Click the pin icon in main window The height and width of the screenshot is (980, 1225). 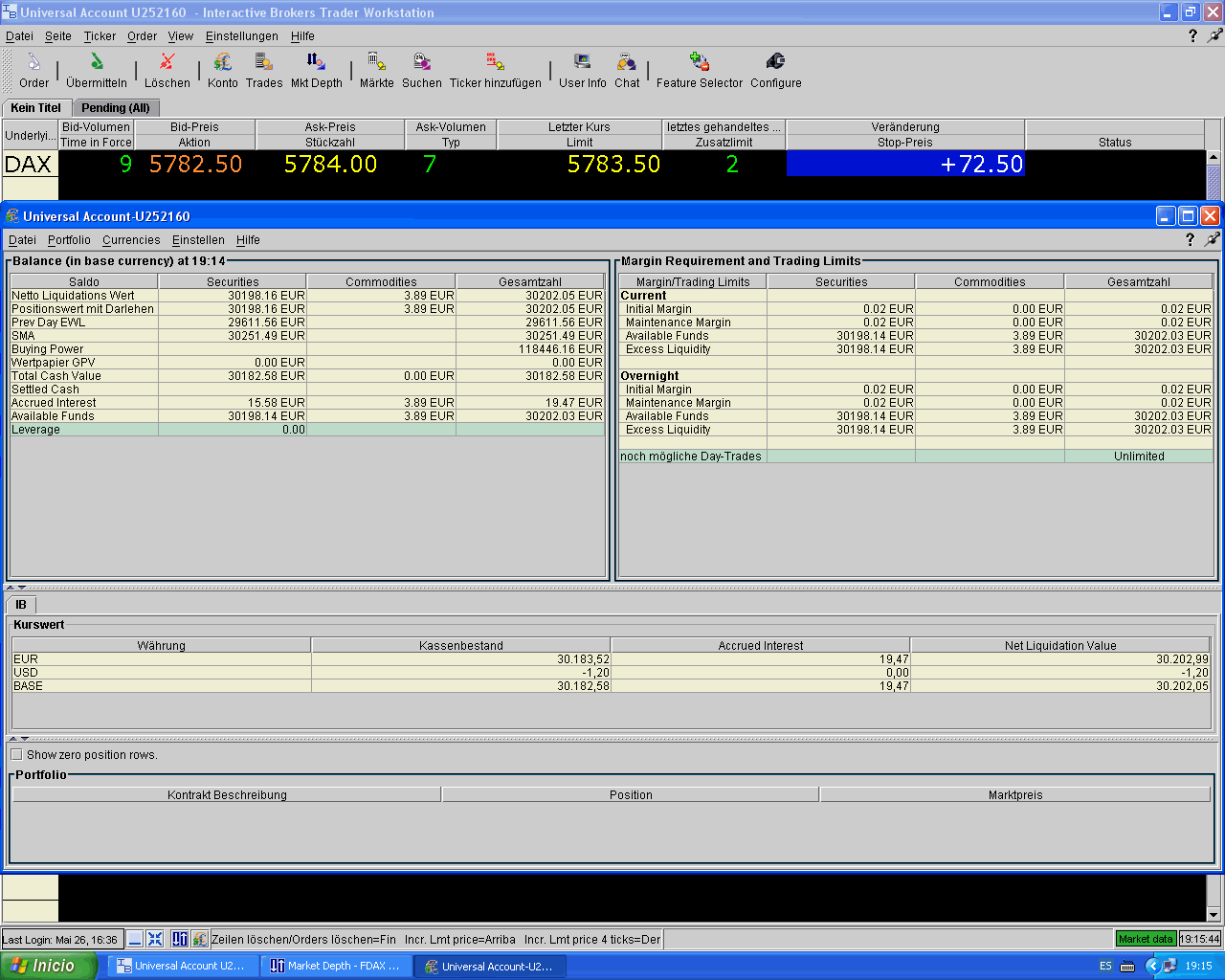pos(1214,35)
